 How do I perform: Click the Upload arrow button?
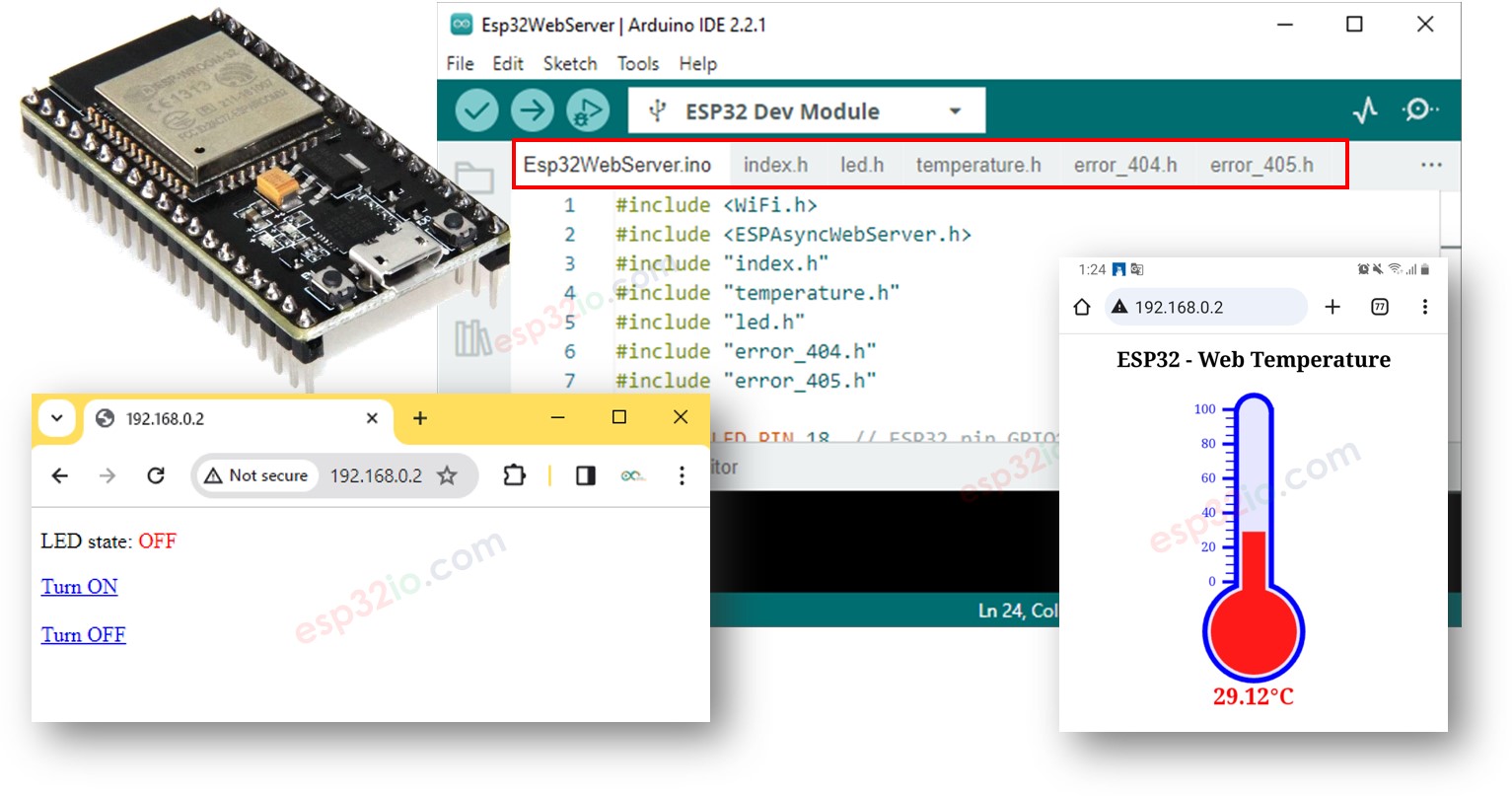click(532, 110)
